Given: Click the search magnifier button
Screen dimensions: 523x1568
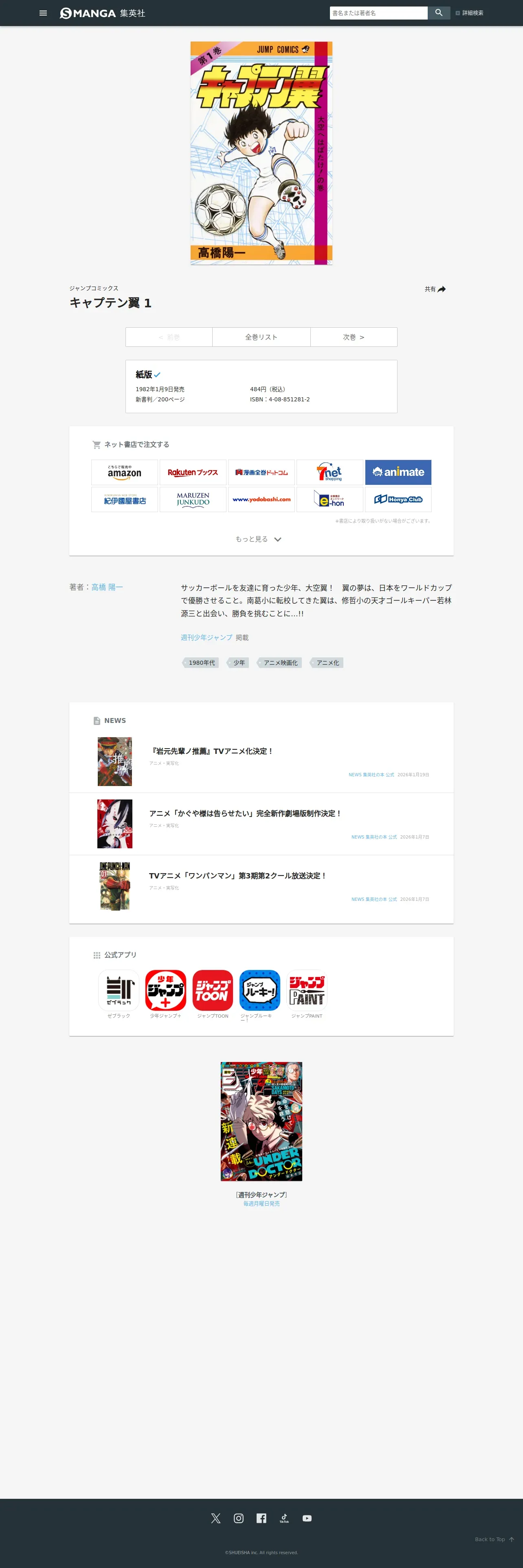Looking at the screenshot, I should [438, 13].
